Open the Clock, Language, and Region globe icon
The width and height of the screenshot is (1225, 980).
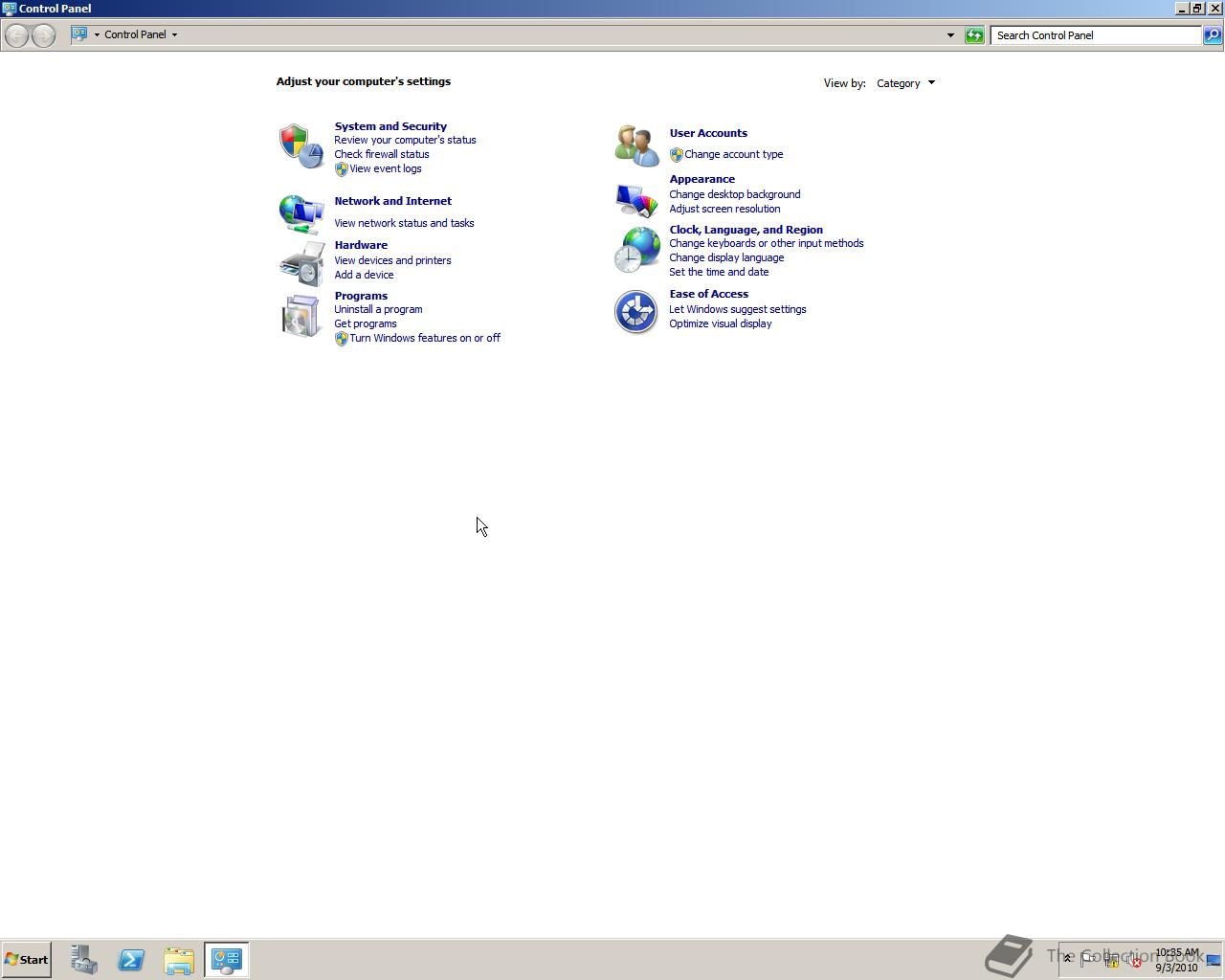636,250
